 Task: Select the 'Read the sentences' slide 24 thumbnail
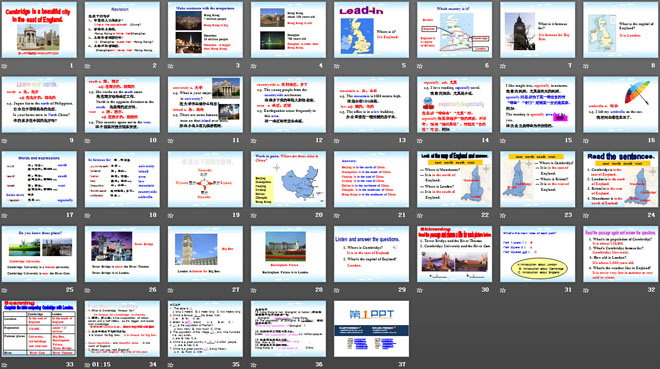tap(620, 179)
